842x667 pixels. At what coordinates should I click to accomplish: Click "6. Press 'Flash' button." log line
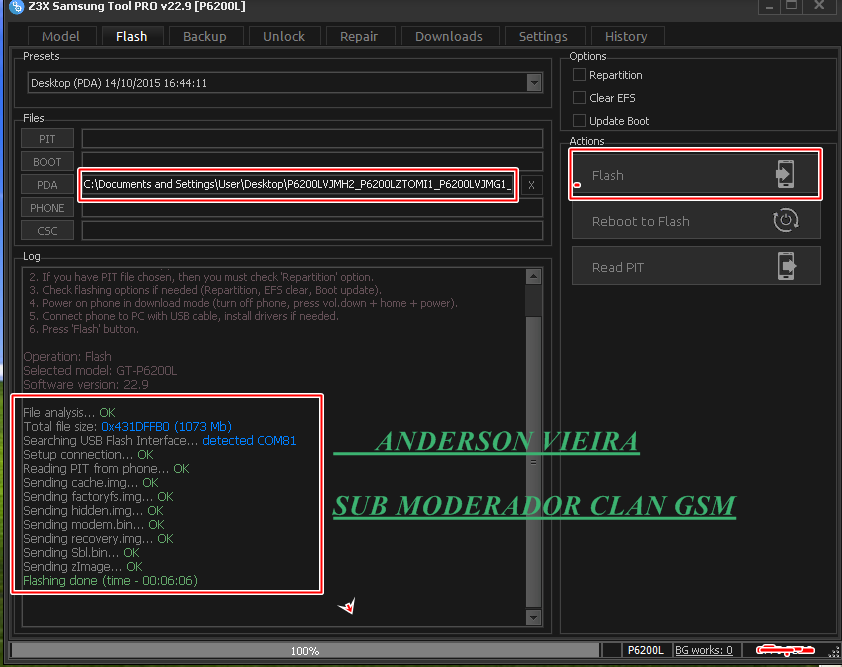84,329
